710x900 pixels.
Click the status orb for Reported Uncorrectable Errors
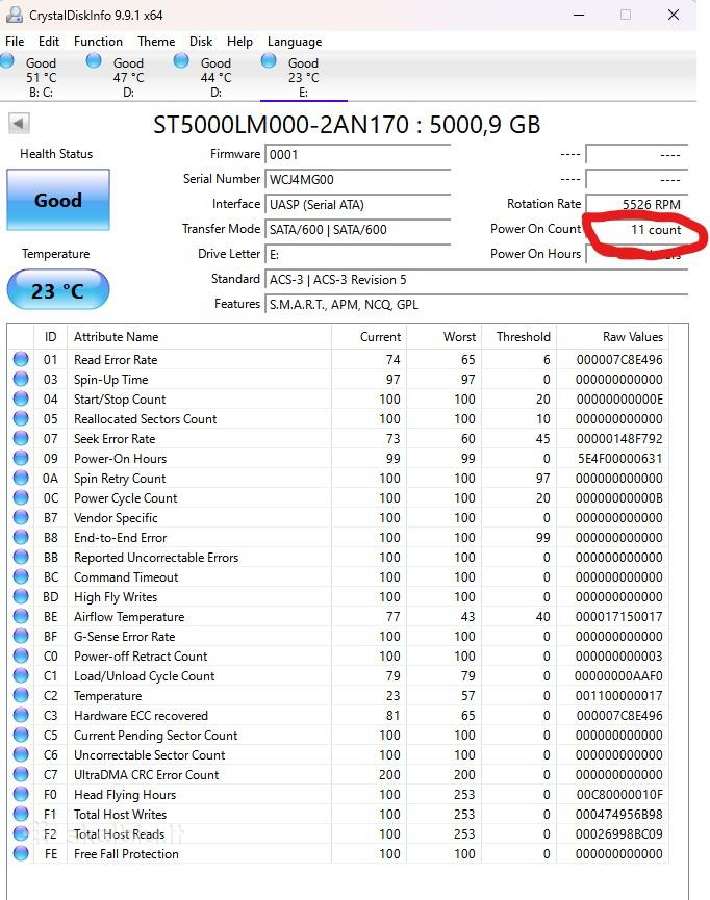tap(21, 557)
